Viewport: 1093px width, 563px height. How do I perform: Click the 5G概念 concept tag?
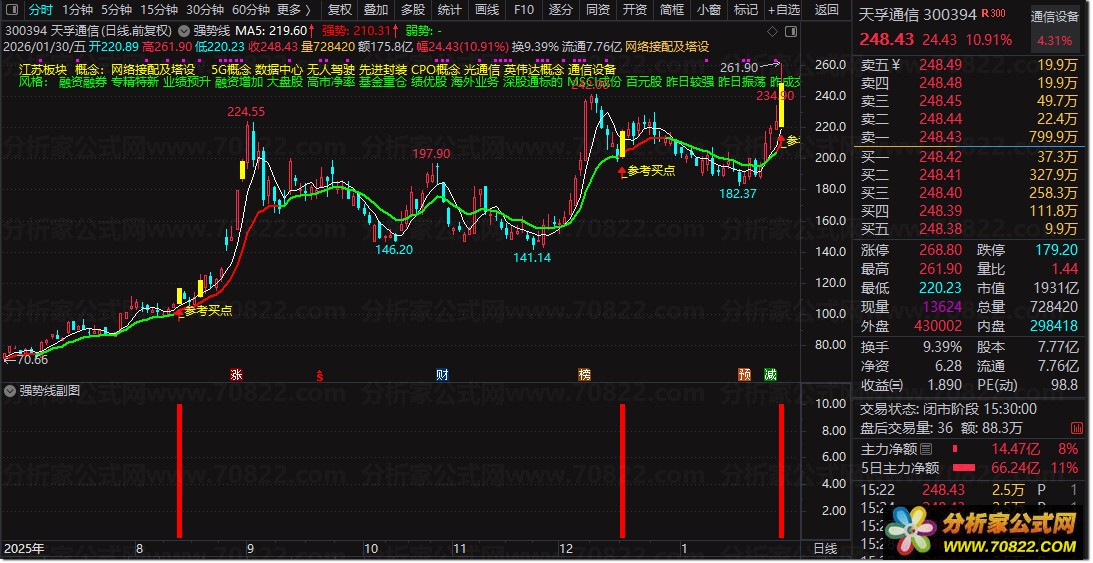coord(230,70)
